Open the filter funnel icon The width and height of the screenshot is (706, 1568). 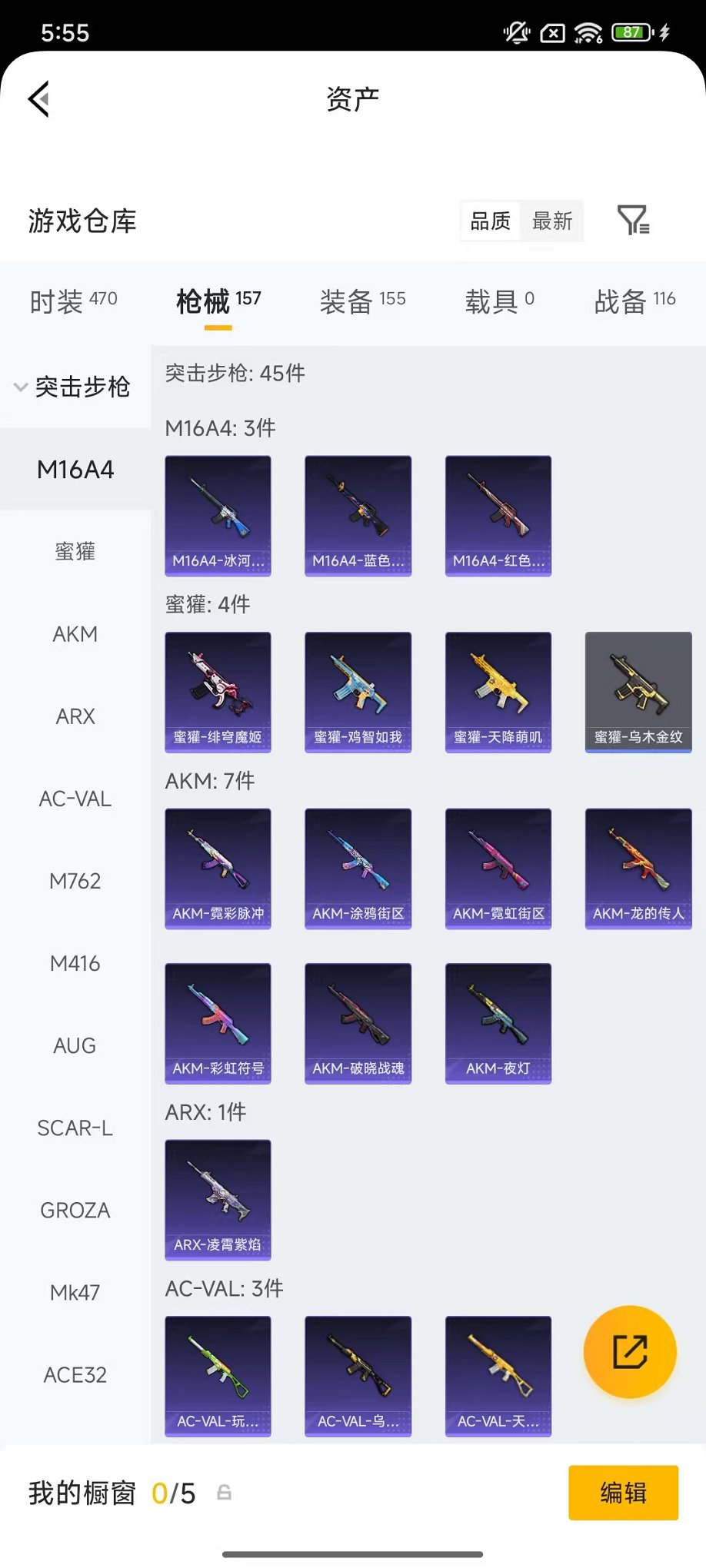click(634, 221)
